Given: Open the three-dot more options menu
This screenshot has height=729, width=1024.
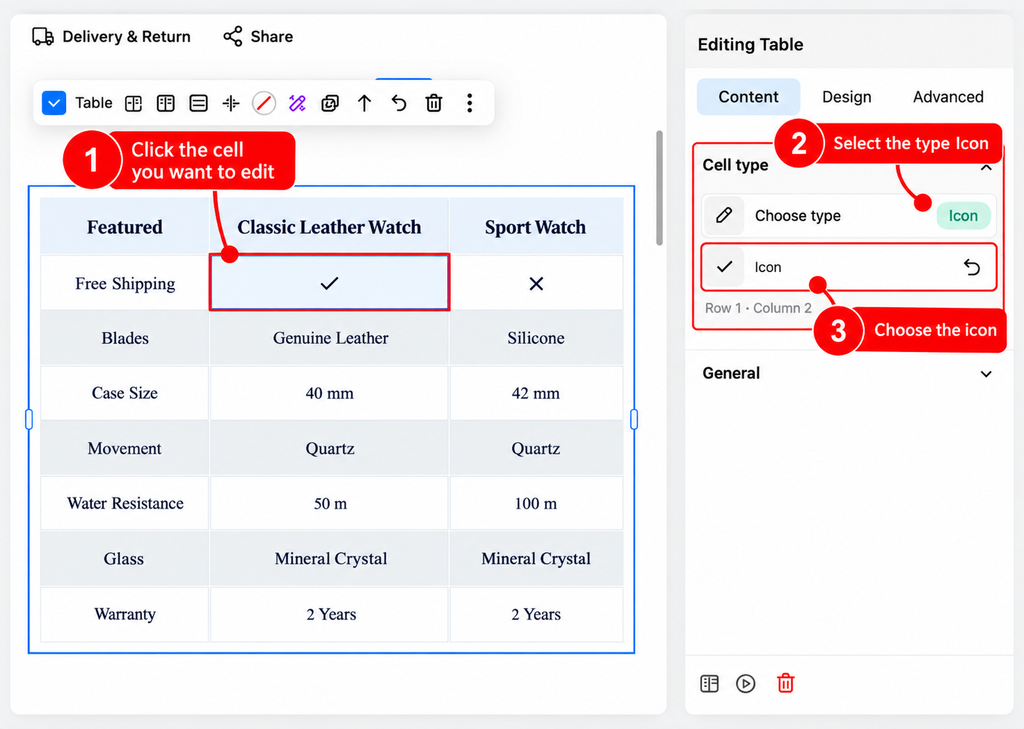Looking at the screenshot, I should [x=470, y=103].
